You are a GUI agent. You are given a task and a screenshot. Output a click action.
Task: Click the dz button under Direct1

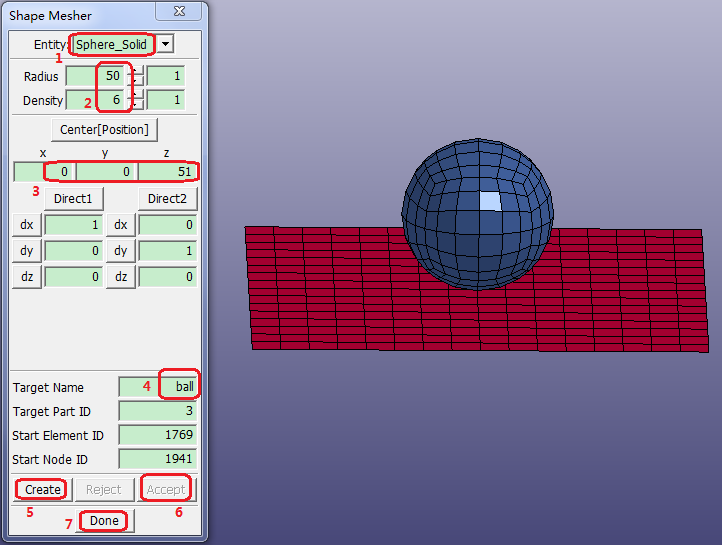pyautogui.click(x=27, y=277)
